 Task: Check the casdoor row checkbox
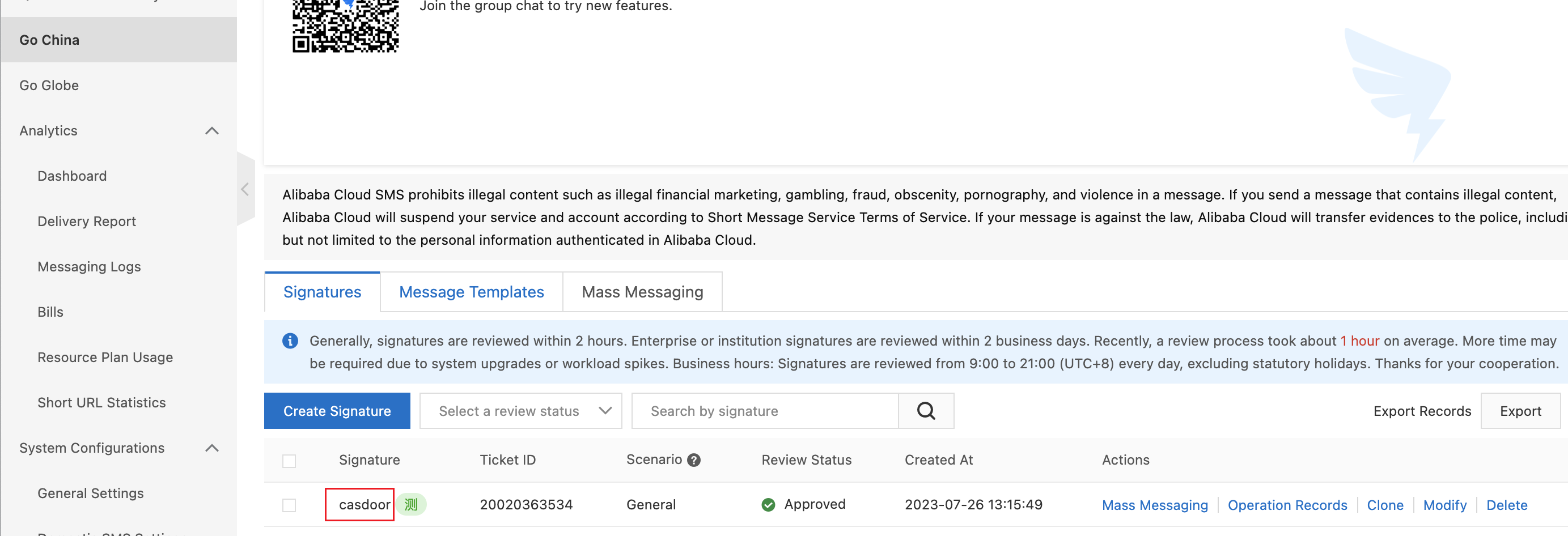(289, 505)
